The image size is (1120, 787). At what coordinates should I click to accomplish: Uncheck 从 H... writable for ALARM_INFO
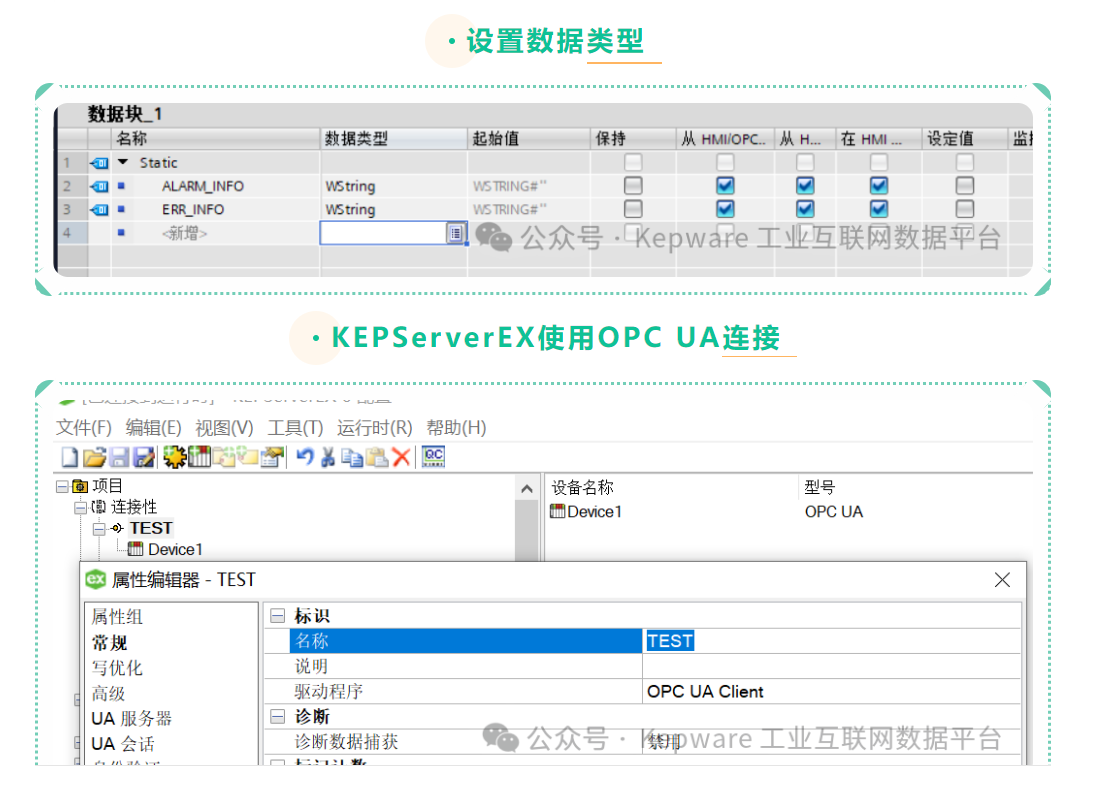point(805,186)
